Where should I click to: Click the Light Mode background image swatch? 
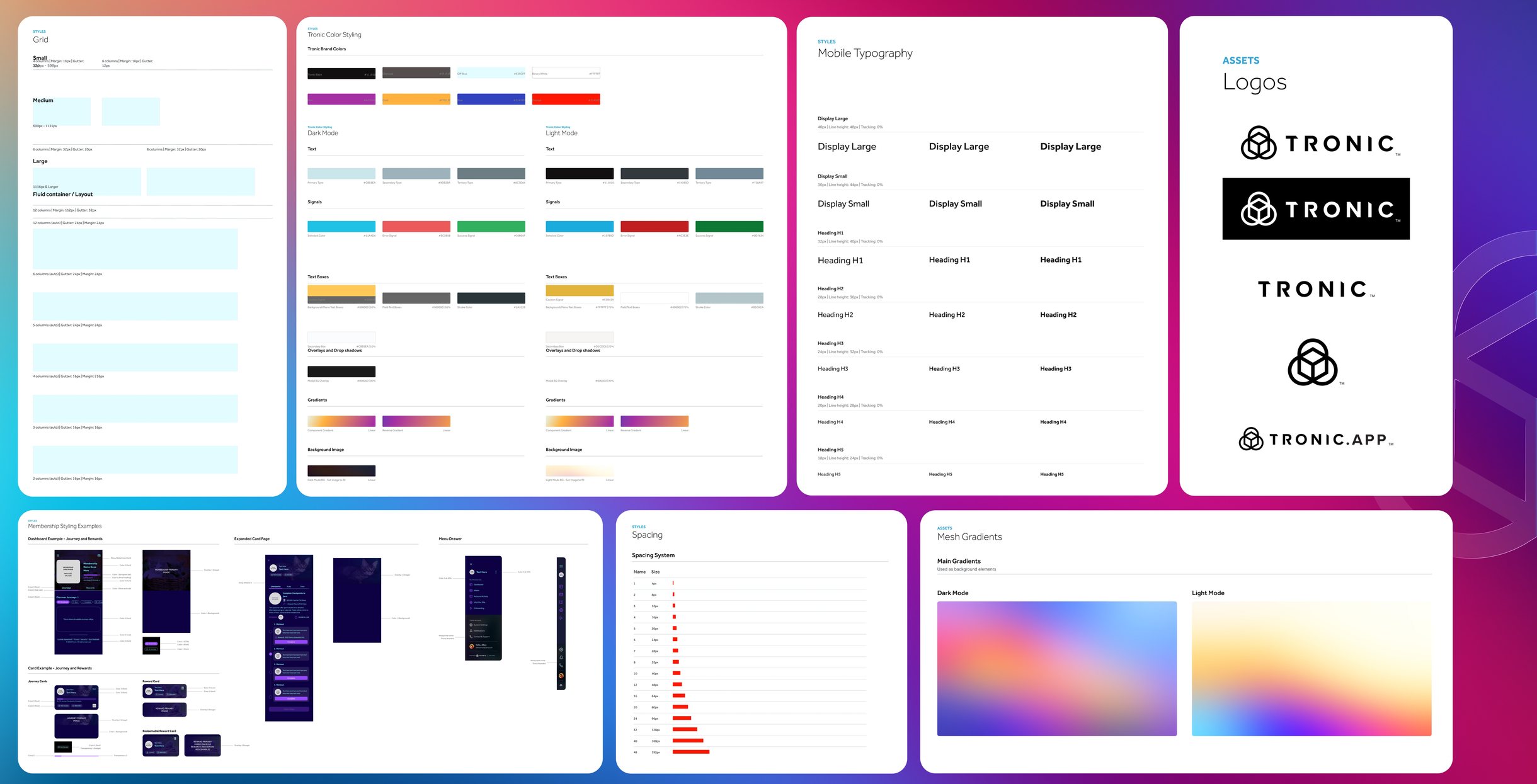[580, 470]
